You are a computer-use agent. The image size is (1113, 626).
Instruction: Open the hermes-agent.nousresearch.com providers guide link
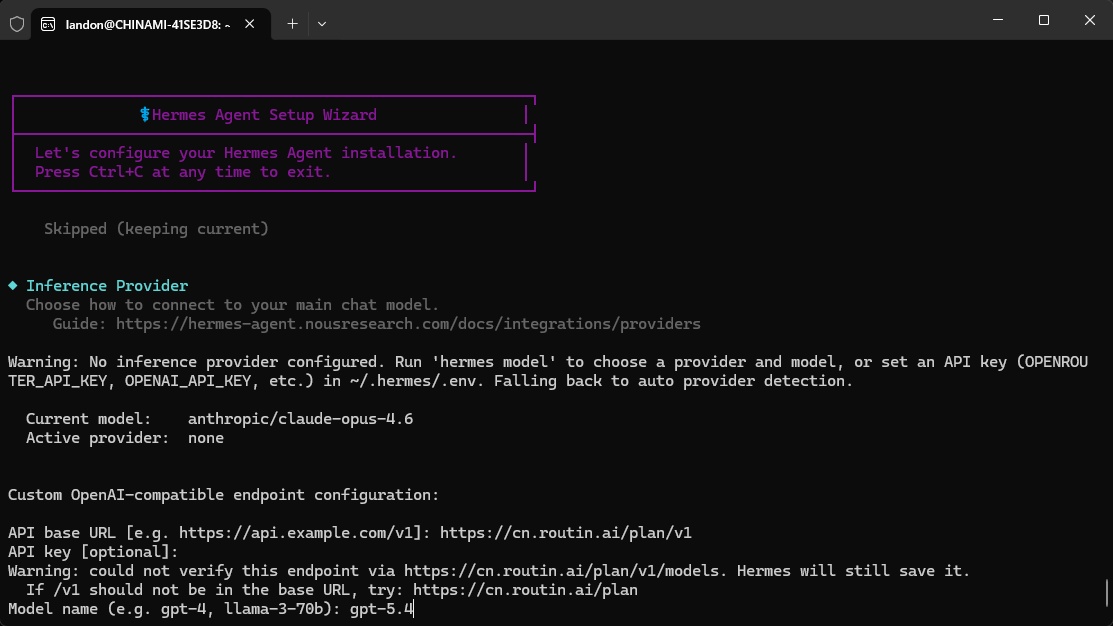point(408,324)
